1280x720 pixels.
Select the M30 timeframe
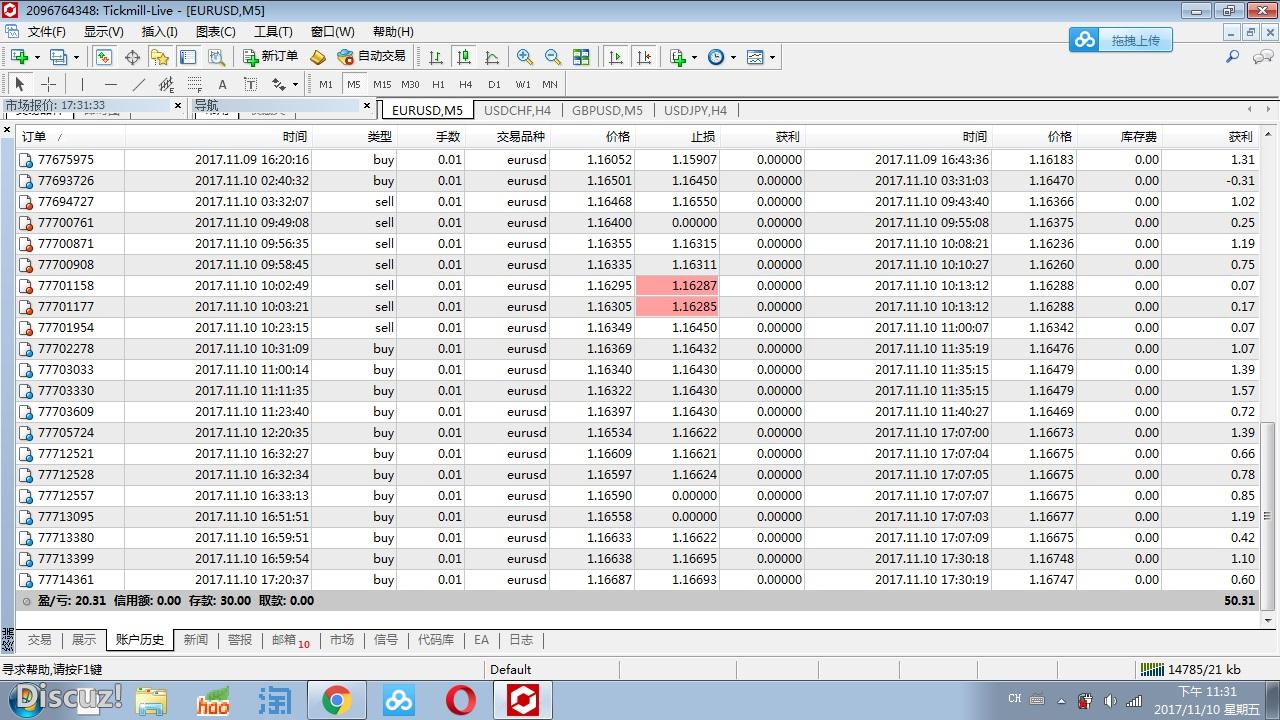(410, 84)
